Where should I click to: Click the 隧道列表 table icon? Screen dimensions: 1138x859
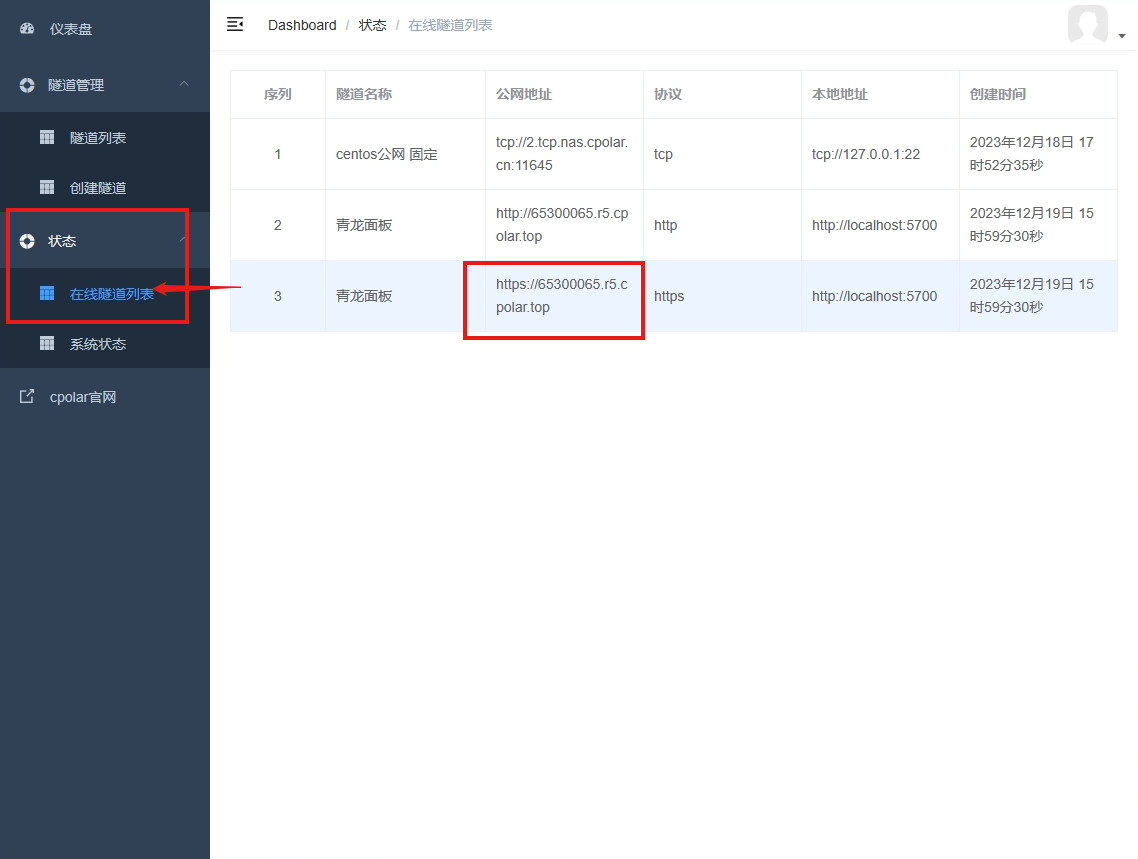(47, 137)
